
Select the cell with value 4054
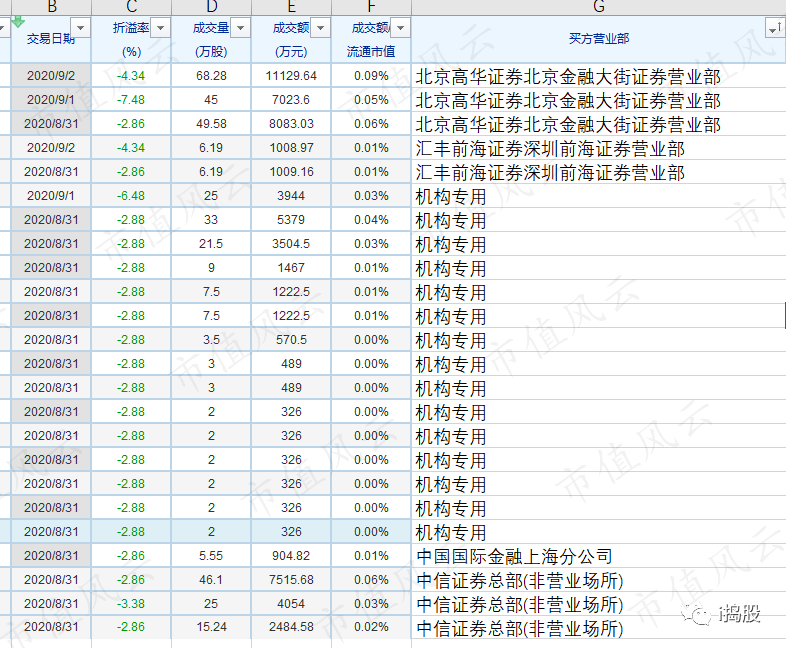[x=291, y=603]
